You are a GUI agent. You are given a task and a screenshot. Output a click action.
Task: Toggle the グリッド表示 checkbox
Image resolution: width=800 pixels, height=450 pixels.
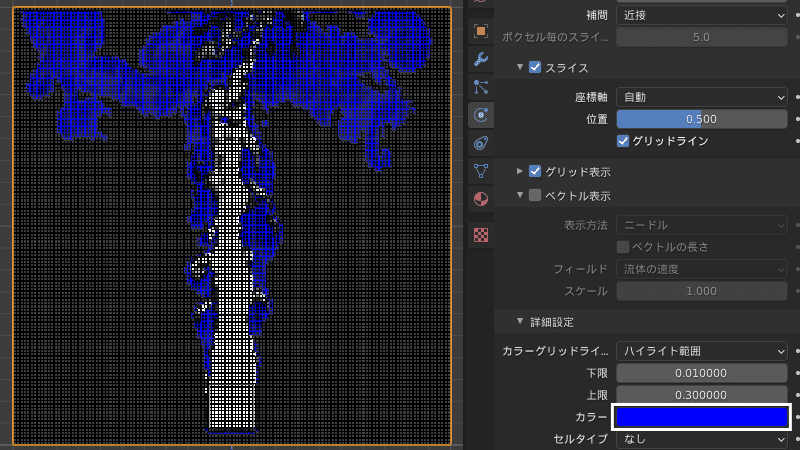(535, 171)
